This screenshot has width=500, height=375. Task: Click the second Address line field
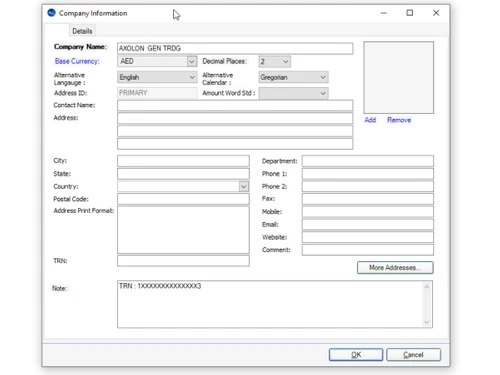click(235, 131)
